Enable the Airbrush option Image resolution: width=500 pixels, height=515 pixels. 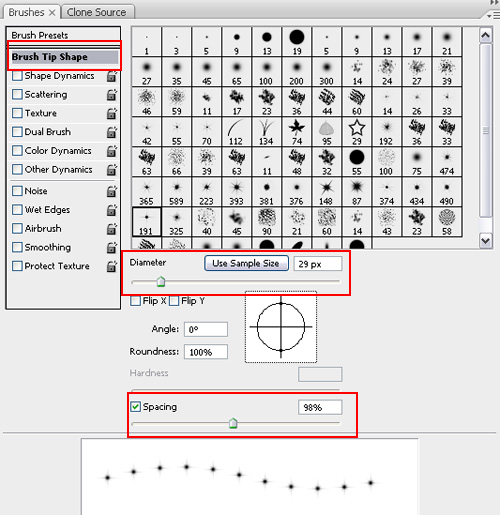point(17,229)
